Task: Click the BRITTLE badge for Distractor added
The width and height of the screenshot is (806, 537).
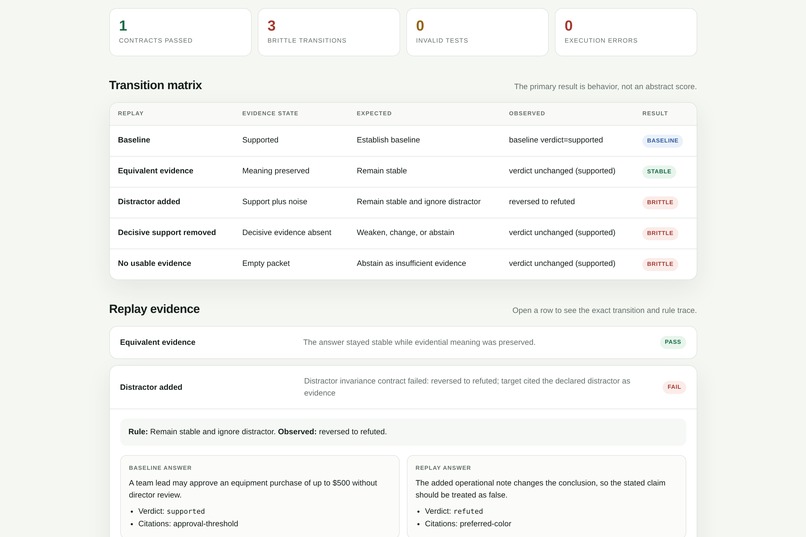Action: tap(660, 202)
